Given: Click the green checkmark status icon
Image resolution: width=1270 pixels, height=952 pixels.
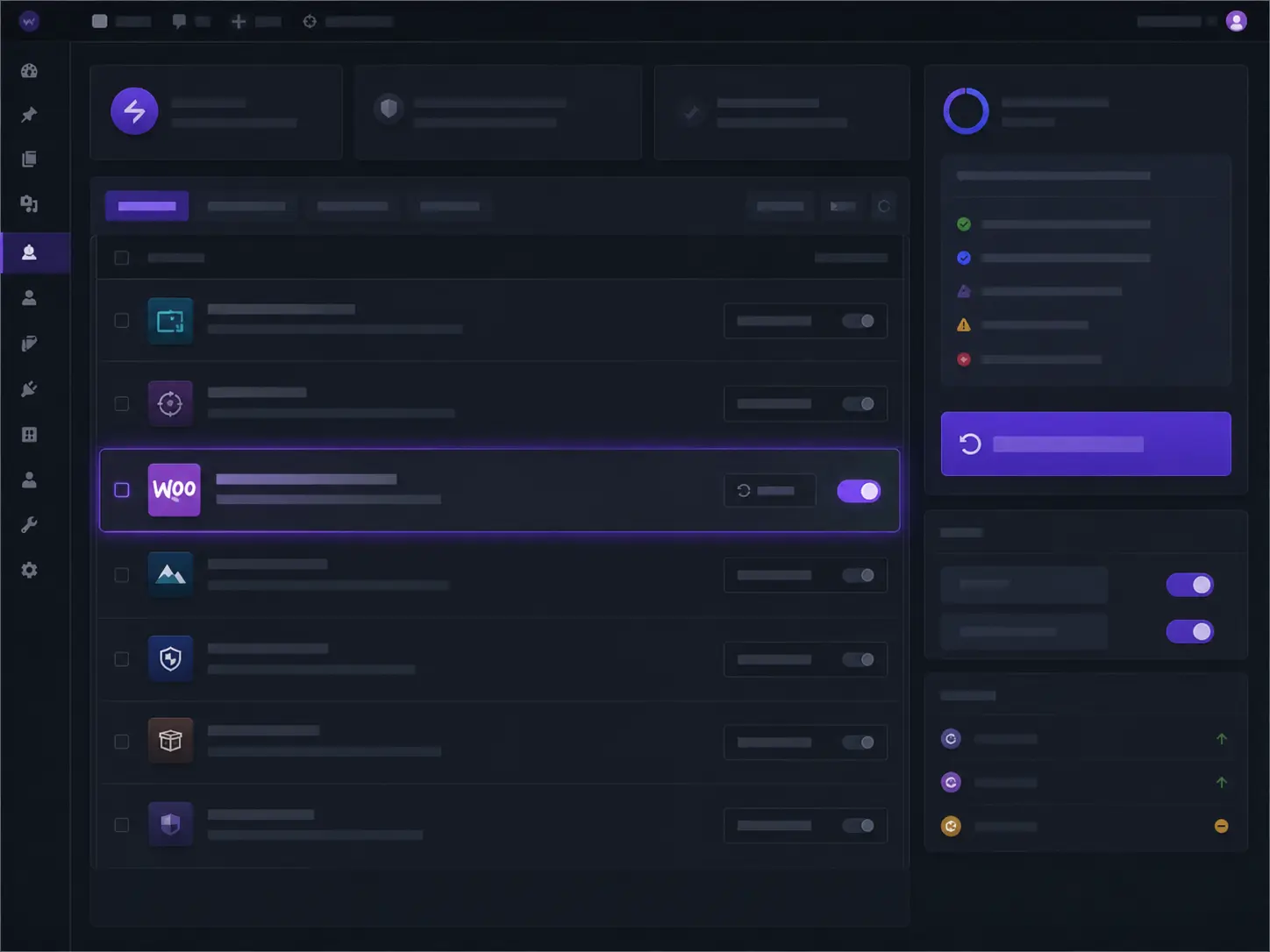Looking at the screenshot, I should (964, 224).
